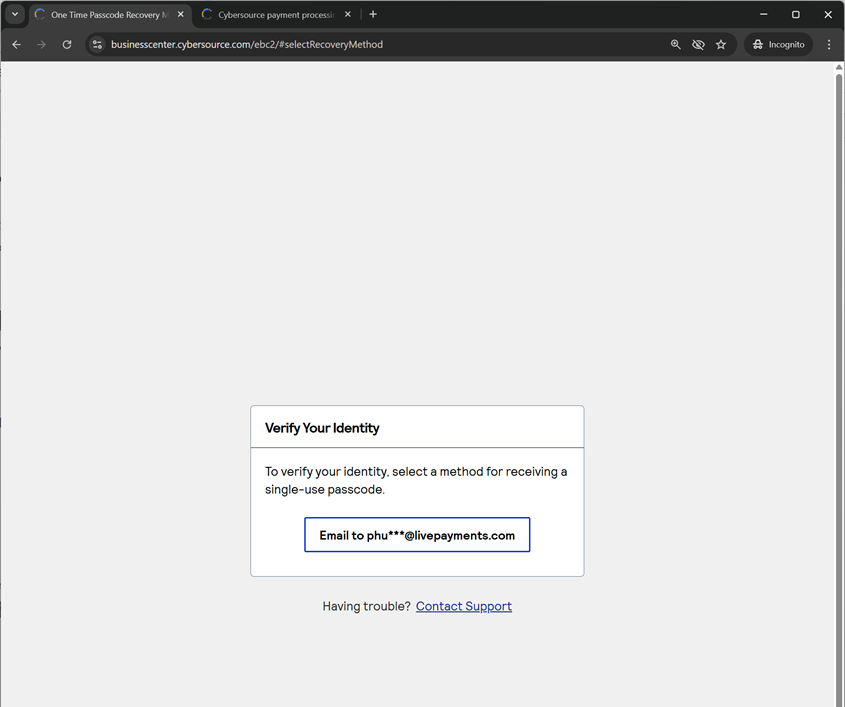Open a new tab with plus button
Screen dimensions: 845x707
coord(373,15)
